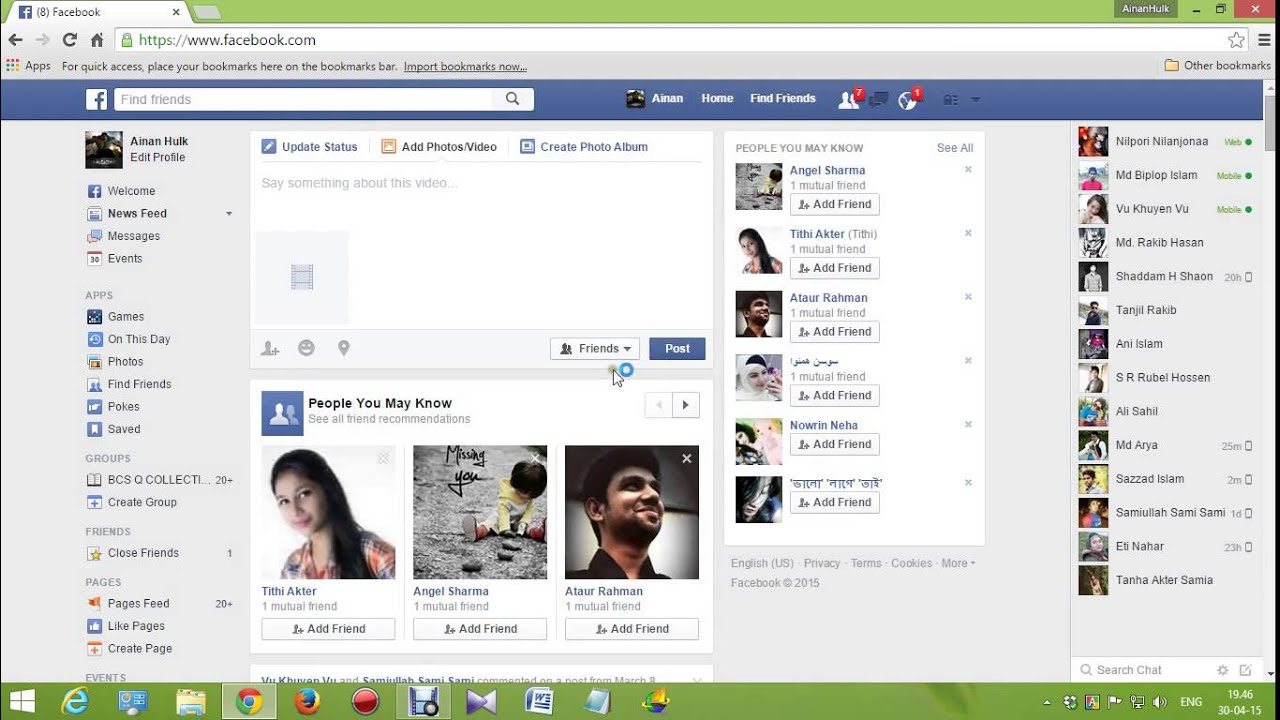
Task: Open the chat settings gear icon
Action: click(x=1222, y=670)
